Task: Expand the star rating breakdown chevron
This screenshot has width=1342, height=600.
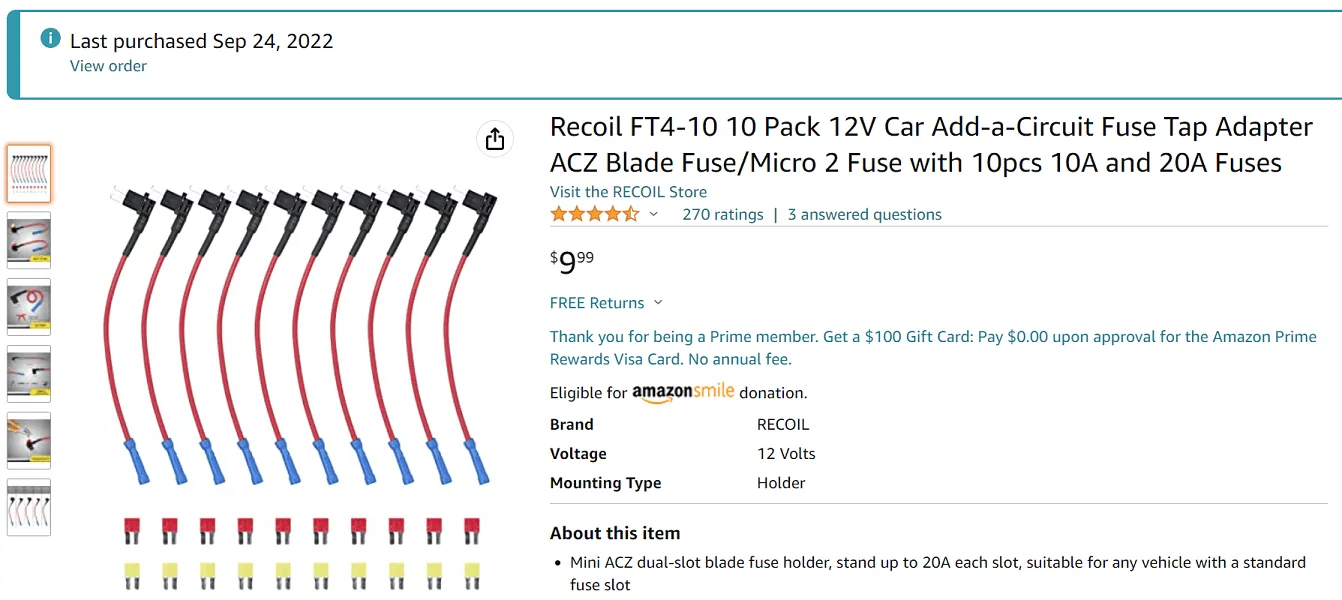Action: tap(654, 214)
